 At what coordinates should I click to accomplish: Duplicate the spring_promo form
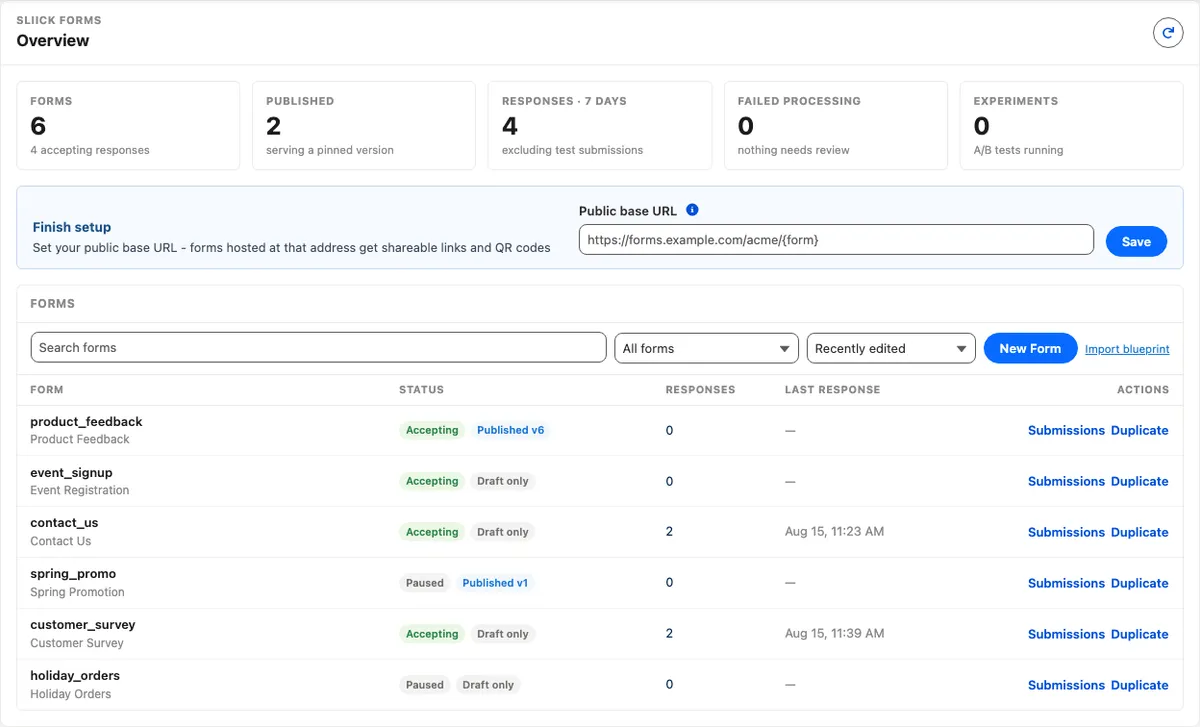[x=1140, y=583]
